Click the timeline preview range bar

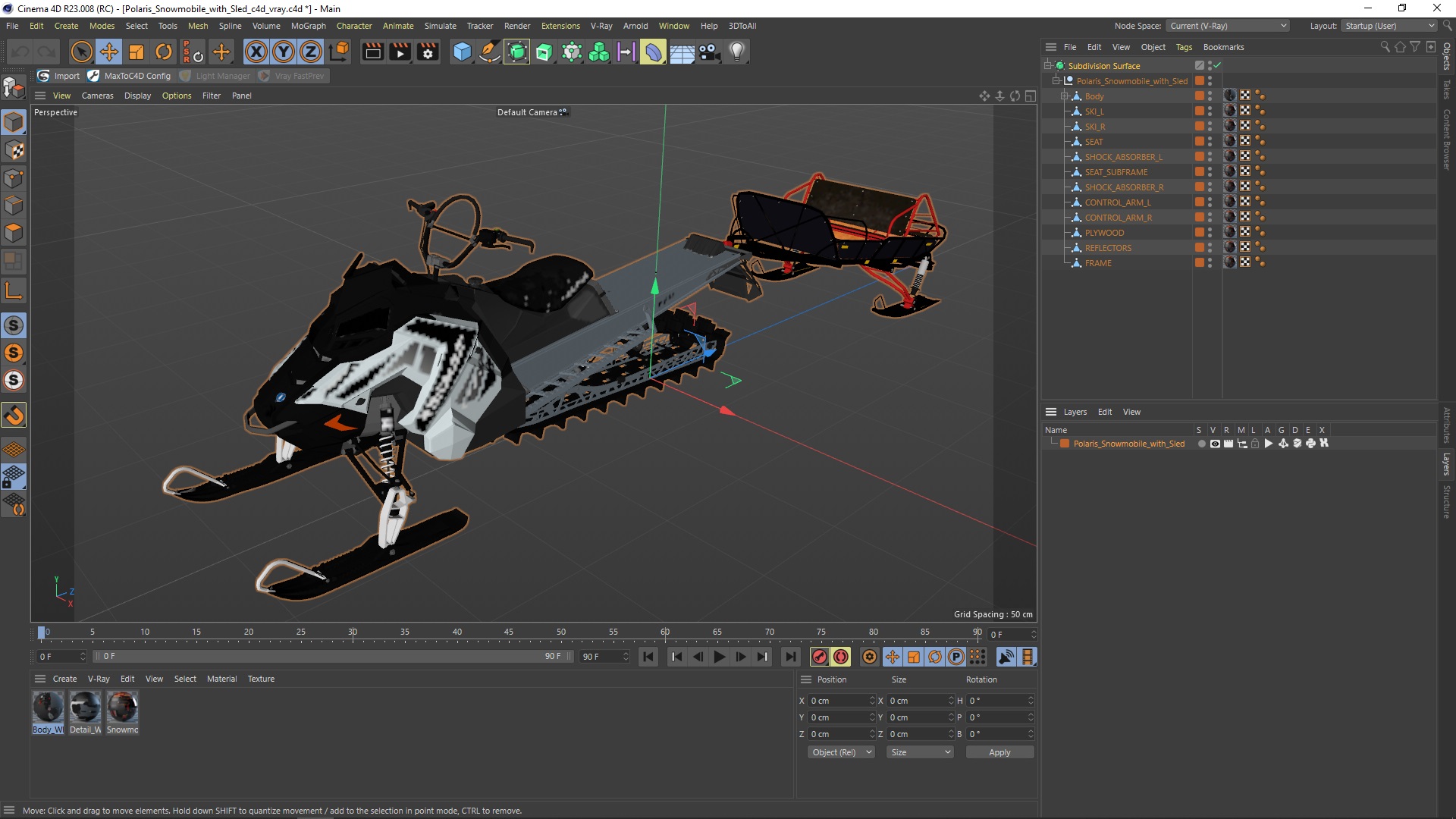coord(334,657)
